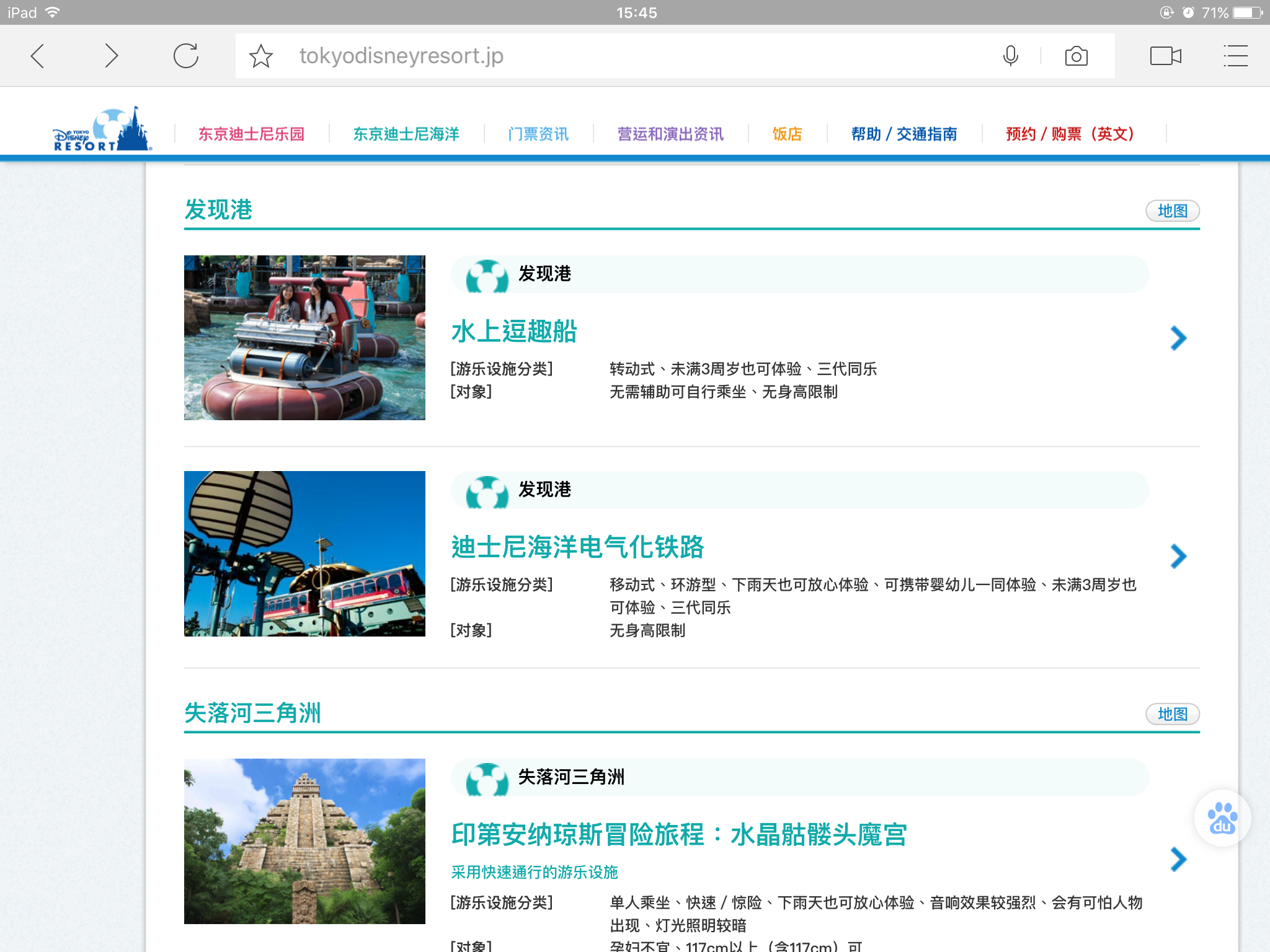
Task: Click the 失落河三角洲 section heading
Action: click(x=252, y=713)
